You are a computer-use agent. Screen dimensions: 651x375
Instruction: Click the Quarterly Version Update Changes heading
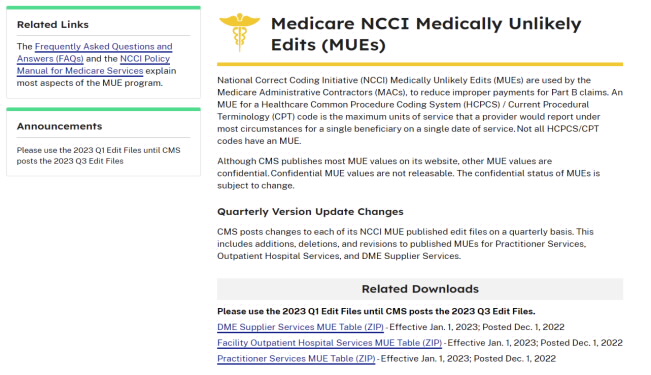pos(310,211)
